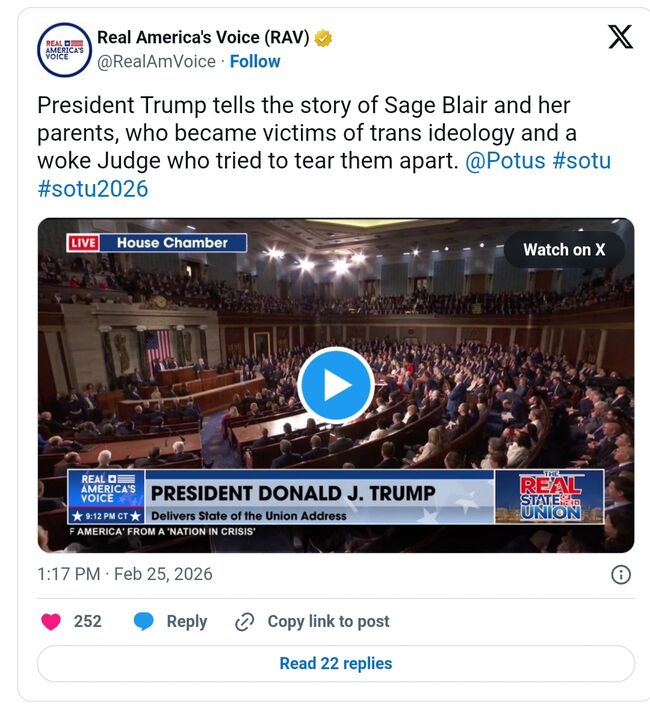Click the chain link copy icon

coord(244,622)
